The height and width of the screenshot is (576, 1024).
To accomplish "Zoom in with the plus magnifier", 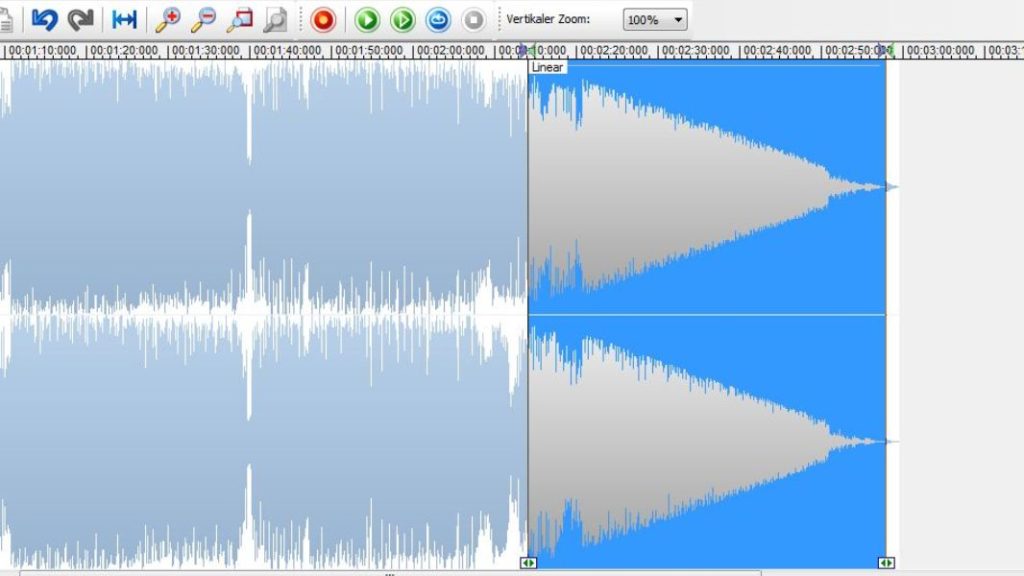I will (168, 20).
